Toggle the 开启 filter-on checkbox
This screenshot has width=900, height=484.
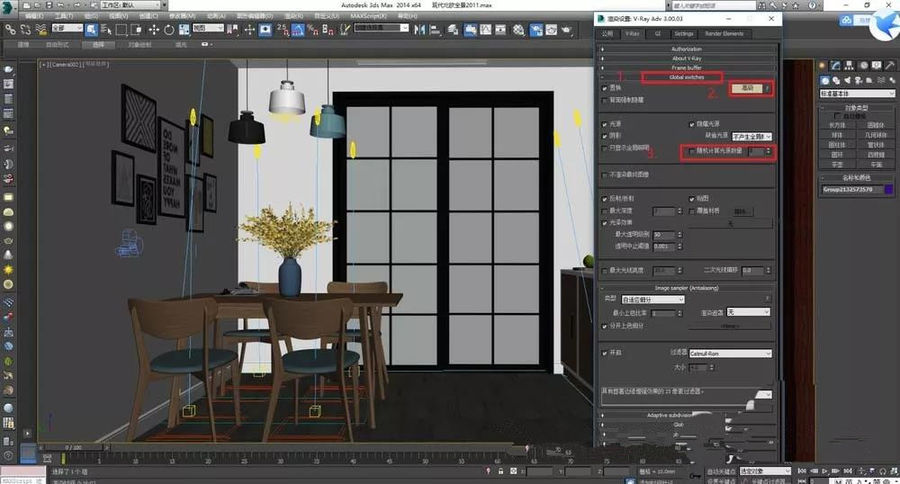[604, 353]
